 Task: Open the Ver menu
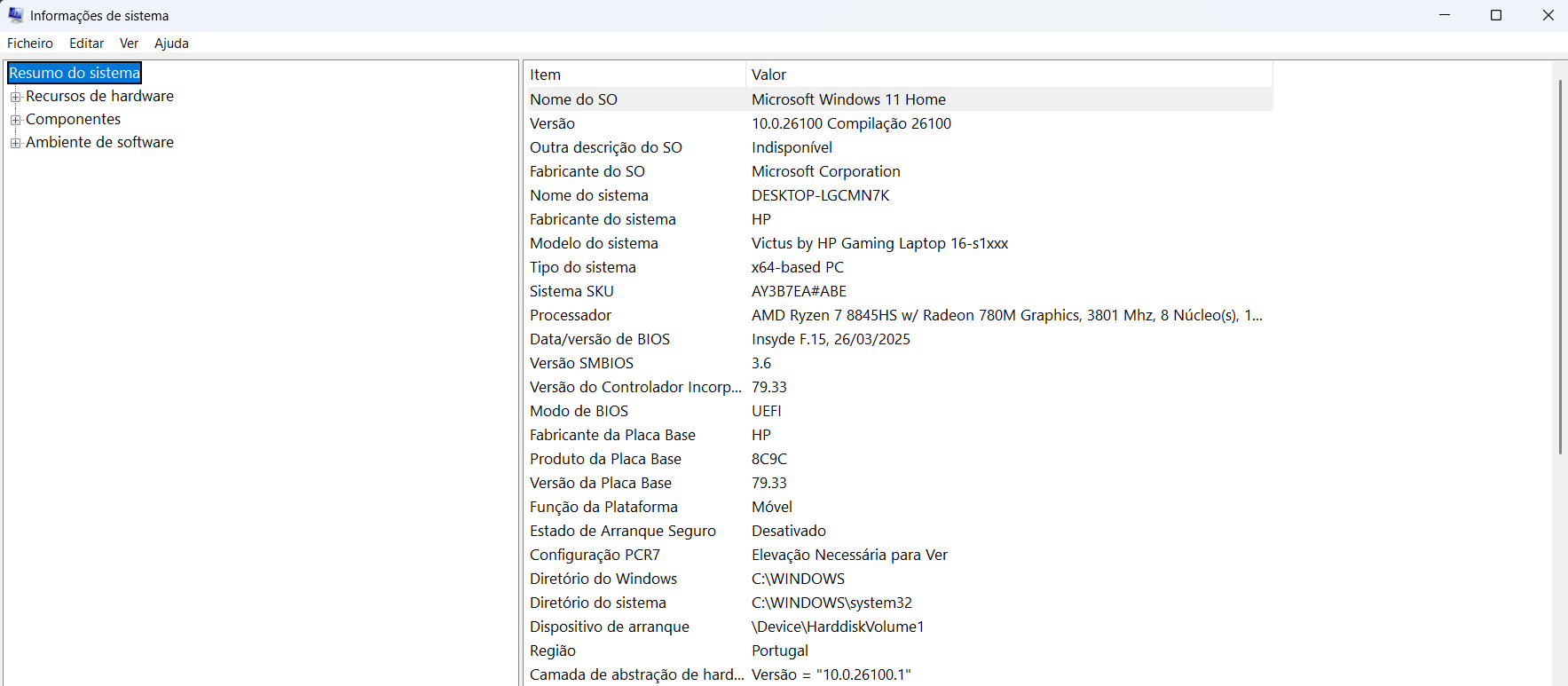pos(129,43)
